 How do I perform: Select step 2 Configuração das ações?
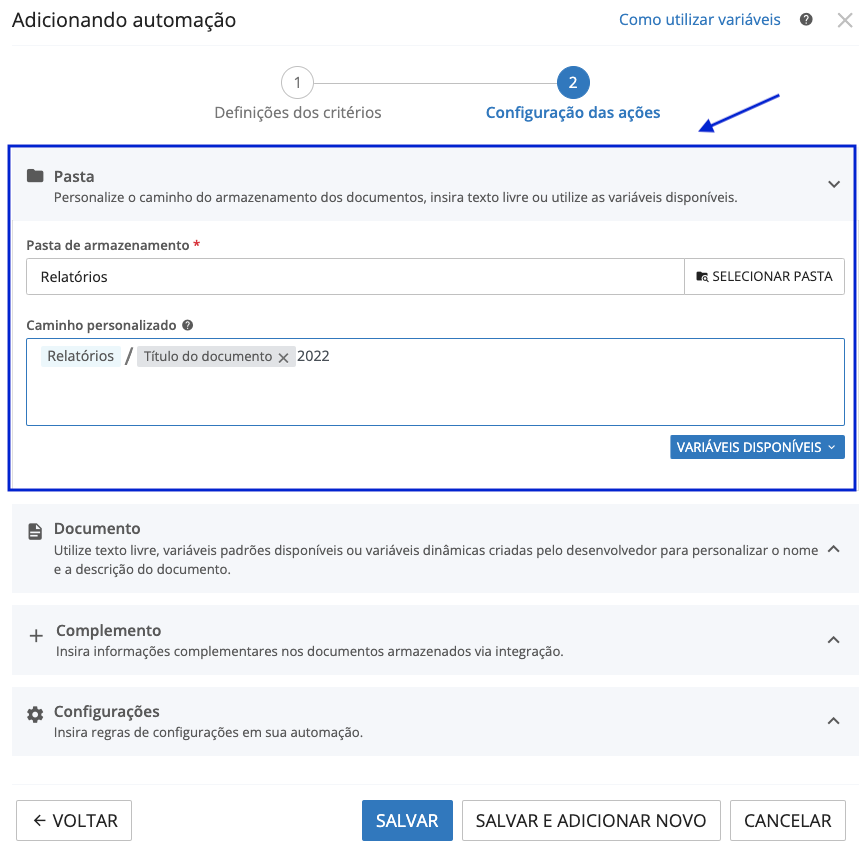point(573,82)
